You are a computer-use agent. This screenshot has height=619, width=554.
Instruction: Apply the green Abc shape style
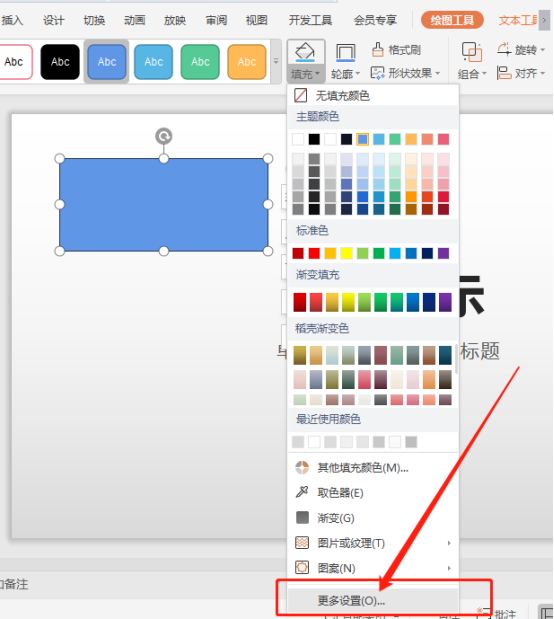click(x=200, y=62)
